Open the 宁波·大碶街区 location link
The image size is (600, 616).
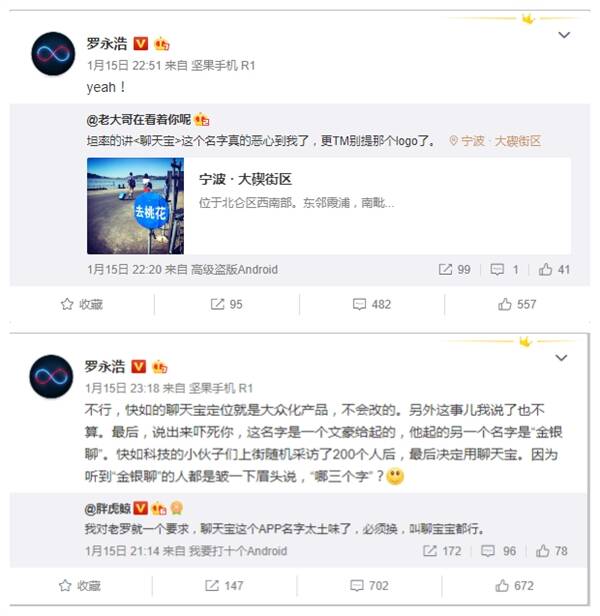[x=495, y=141]
